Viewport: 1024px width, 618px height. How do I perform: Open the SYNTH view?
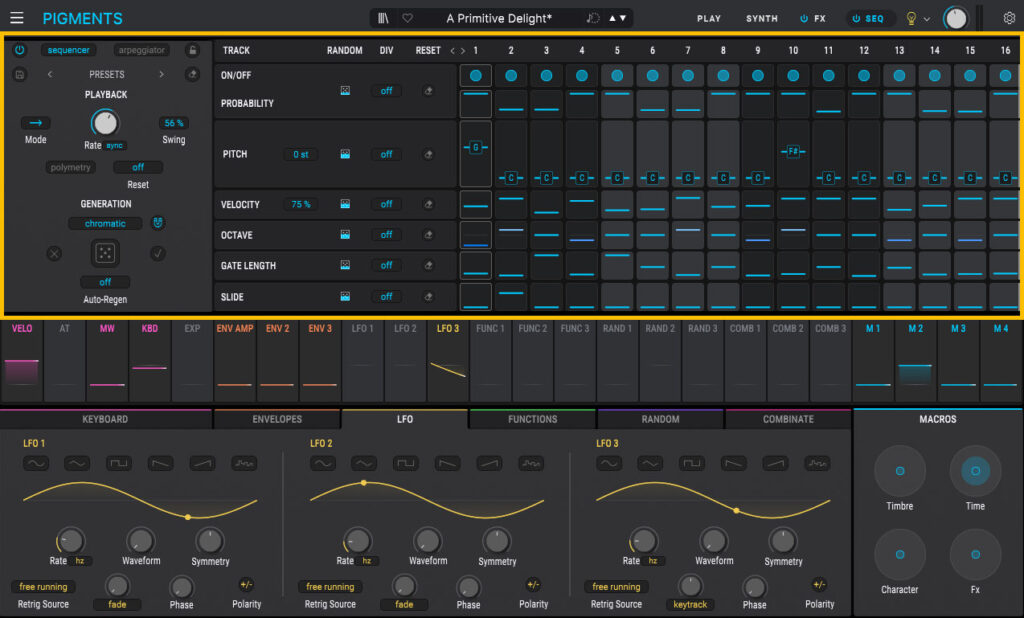(761, 18)
